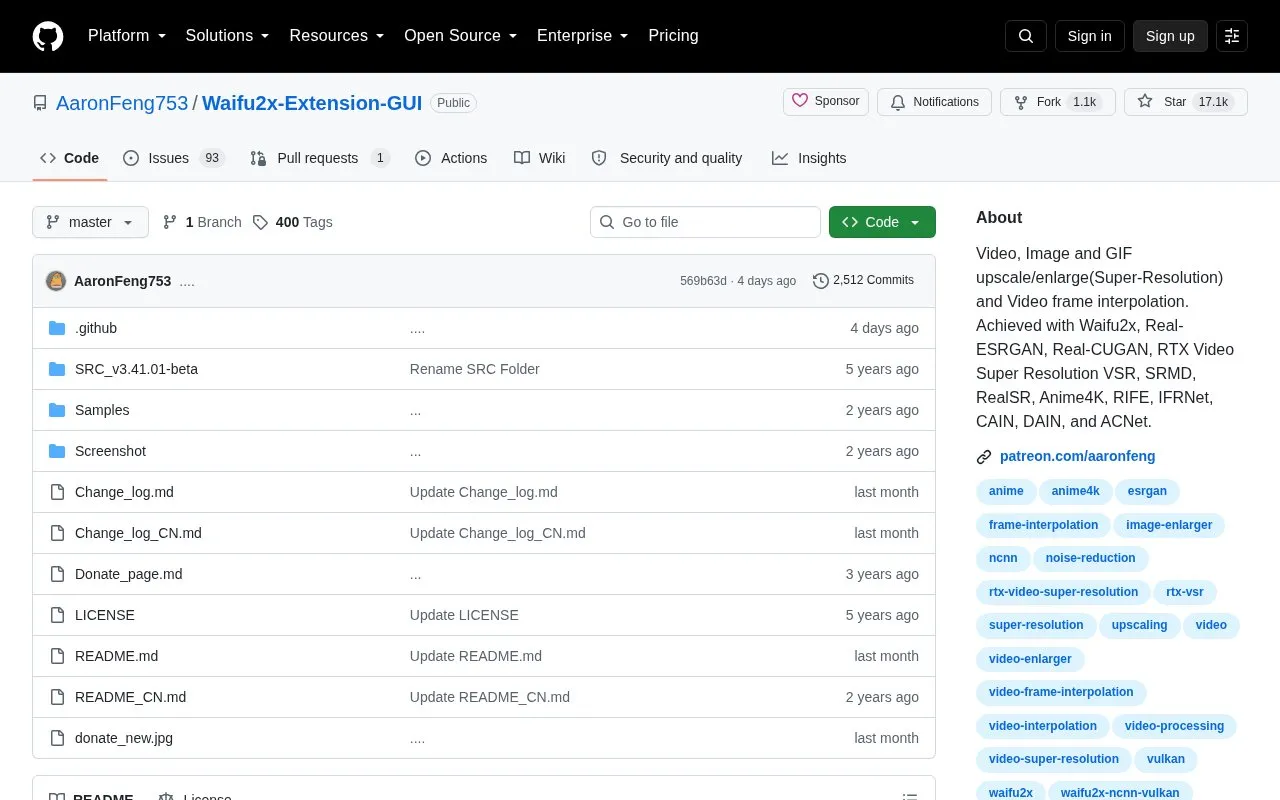View the 1 Branch list
This screenshot has width=1280, height=800.
(202, 222)
